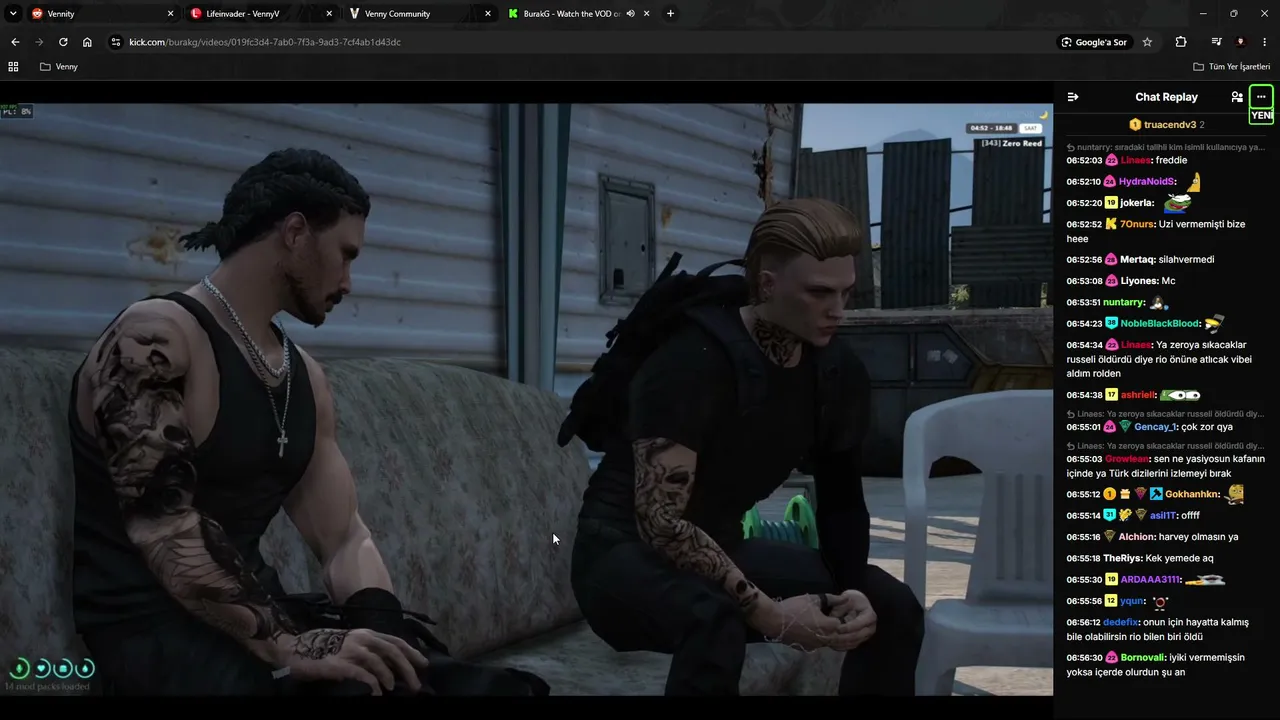The height and width of the screenshot is (720, 1280).
Task: Open Gencay_1 username in chat
Action: pos(1155,427)
